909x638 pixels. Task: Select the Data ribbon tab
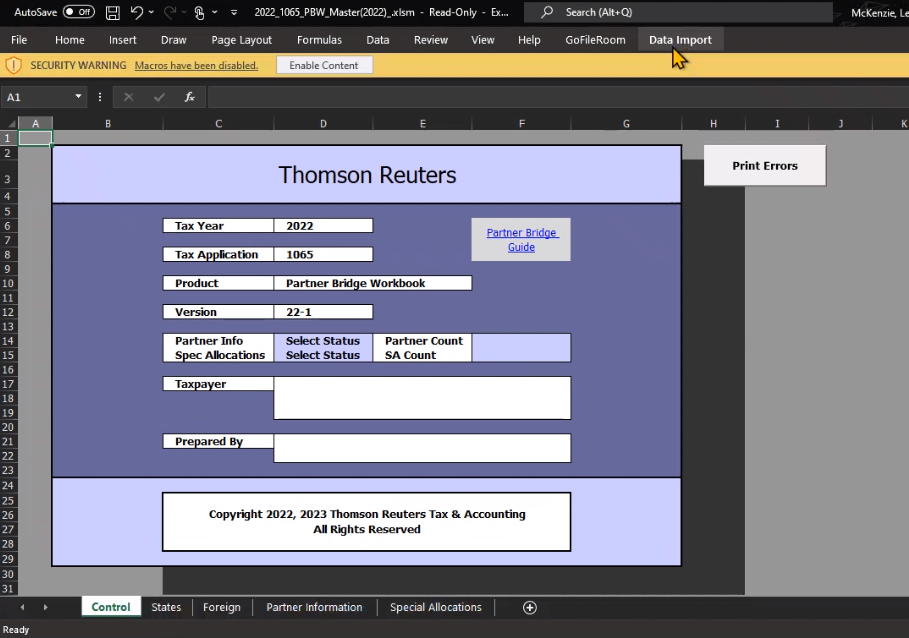pos(377,40)
